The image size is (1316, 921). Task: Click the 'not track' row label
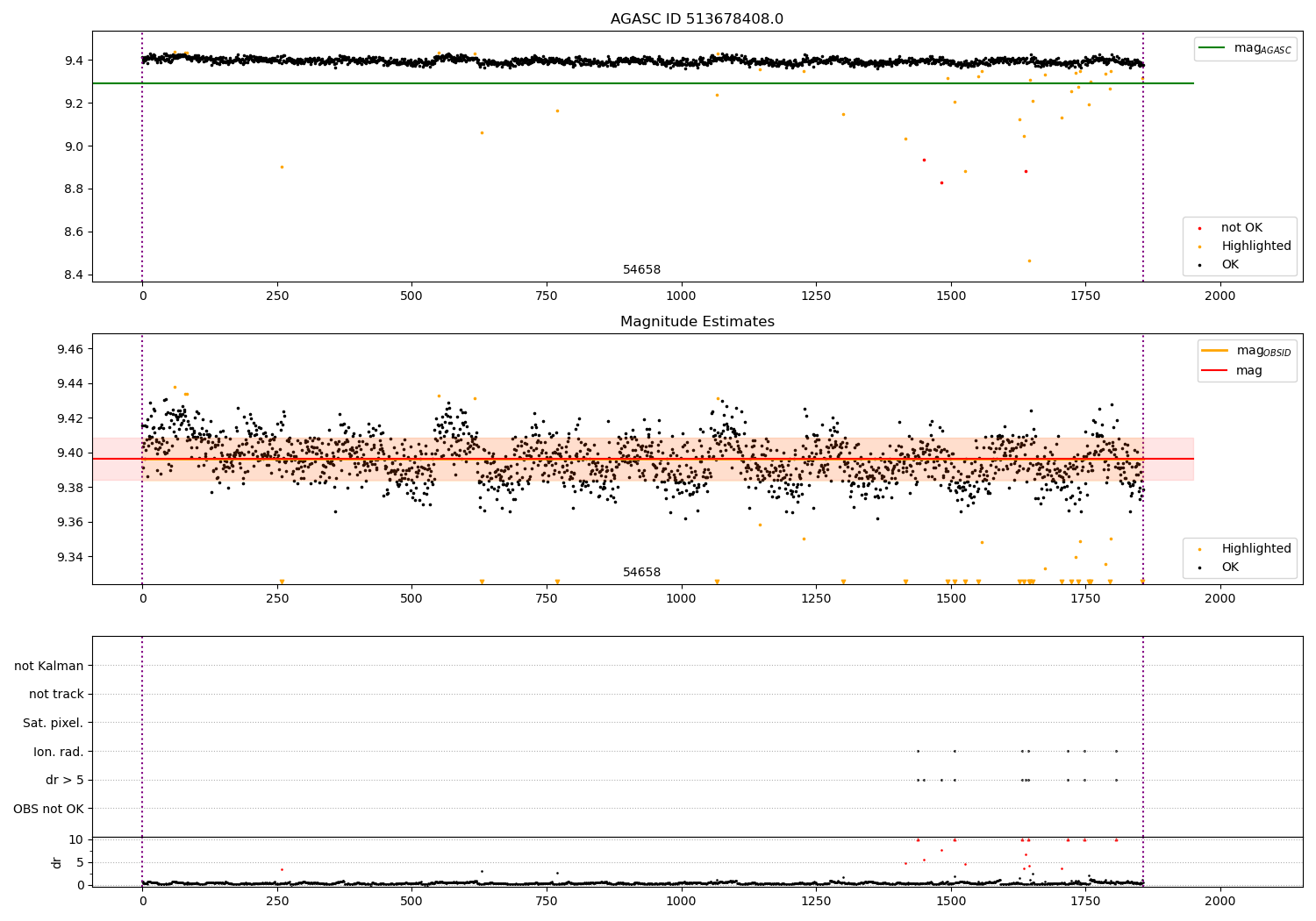click(x=56, y=695)
